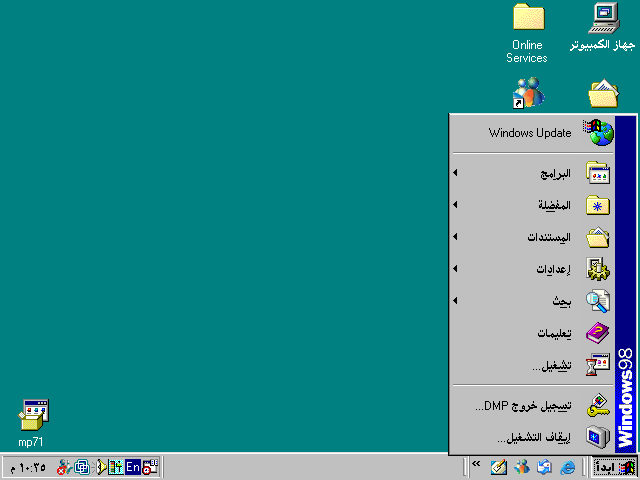Screen dimensions: 640x480
Task: Choose تشغيل... (Run) from the Start menu
Action: click(532, 364)
